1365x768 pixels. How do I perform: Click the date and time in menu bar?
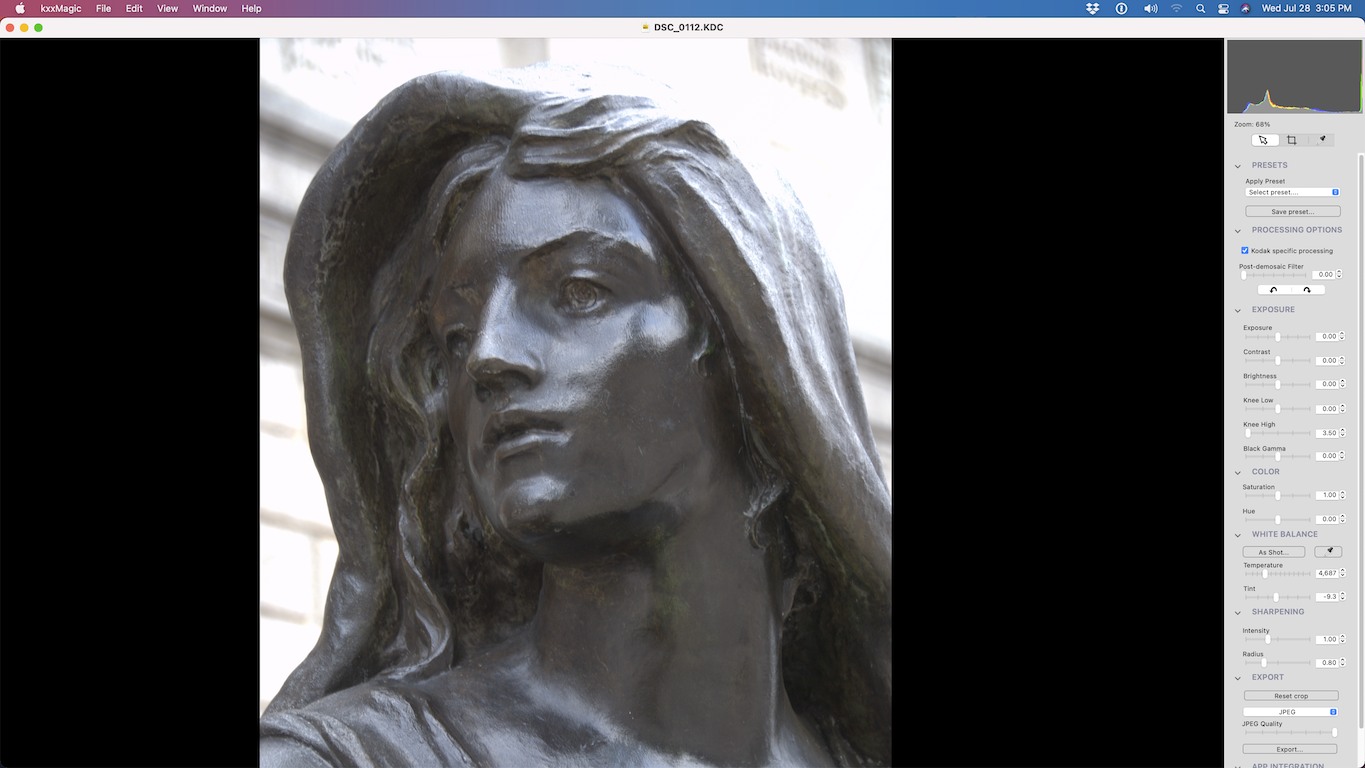coord(1306,8)
